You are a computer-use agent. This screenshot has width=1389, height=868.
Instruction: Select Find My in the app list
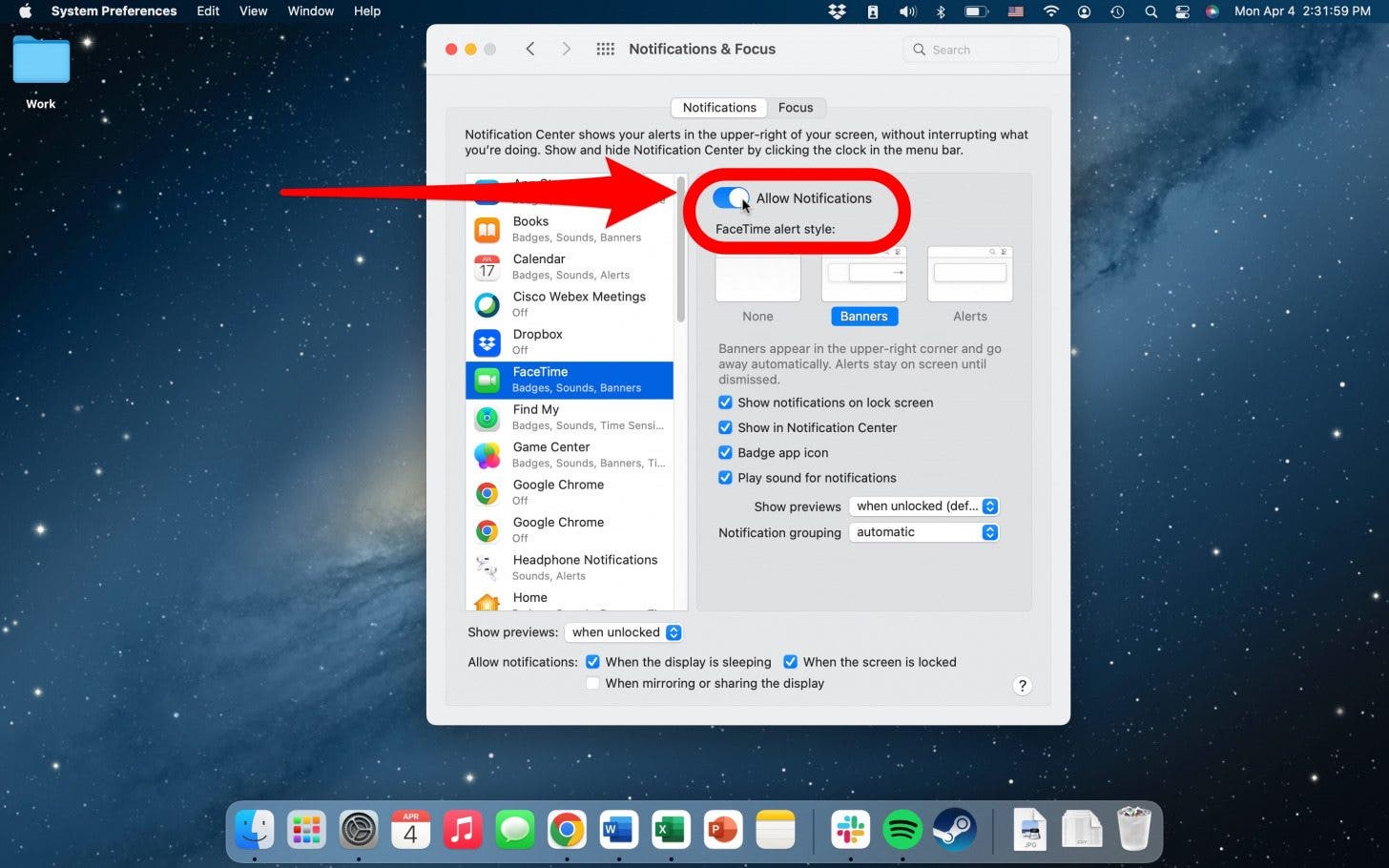[570, 417]
